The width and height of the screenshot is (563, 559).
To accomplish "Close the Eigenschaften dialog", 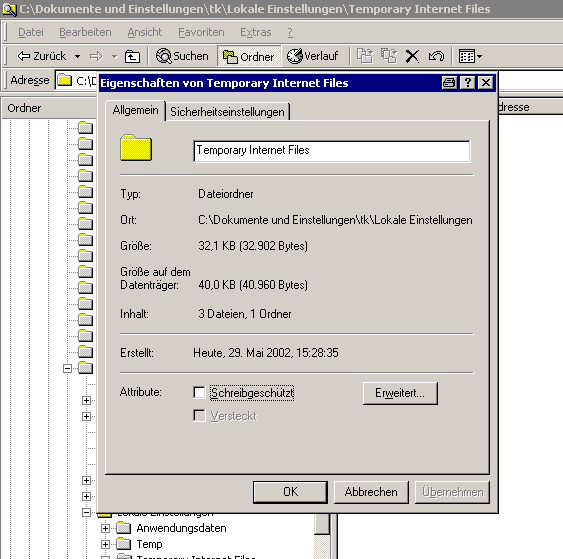I will point(486,83).
